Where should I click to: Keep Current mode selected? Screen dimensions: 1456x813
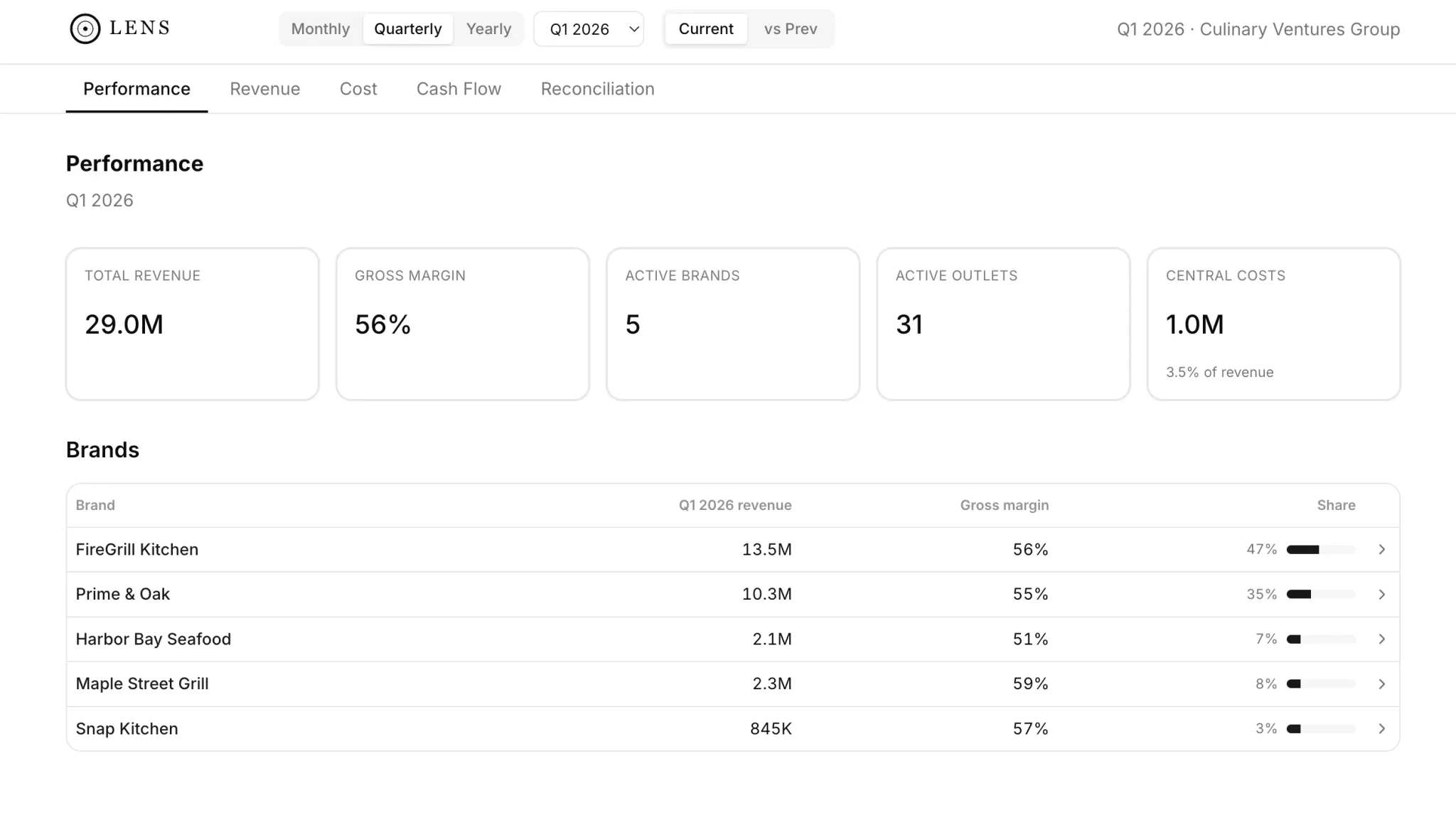pyautogui.click(x=705, y=29)
